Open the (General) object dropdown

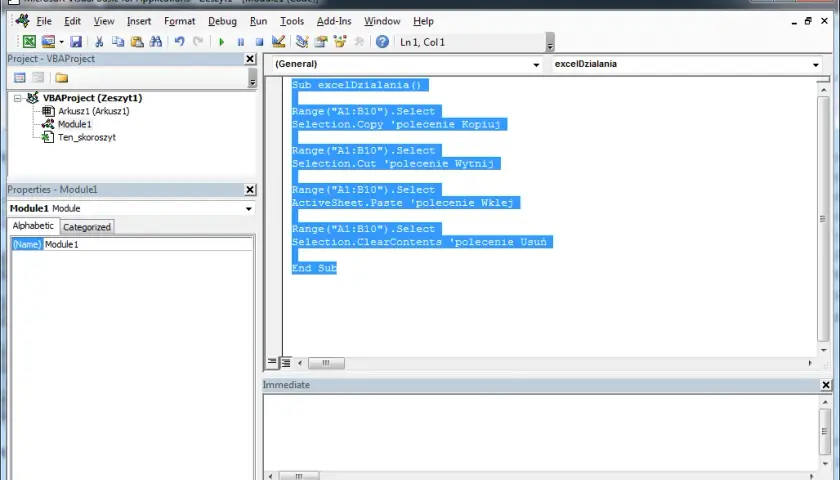pos(536,64)
